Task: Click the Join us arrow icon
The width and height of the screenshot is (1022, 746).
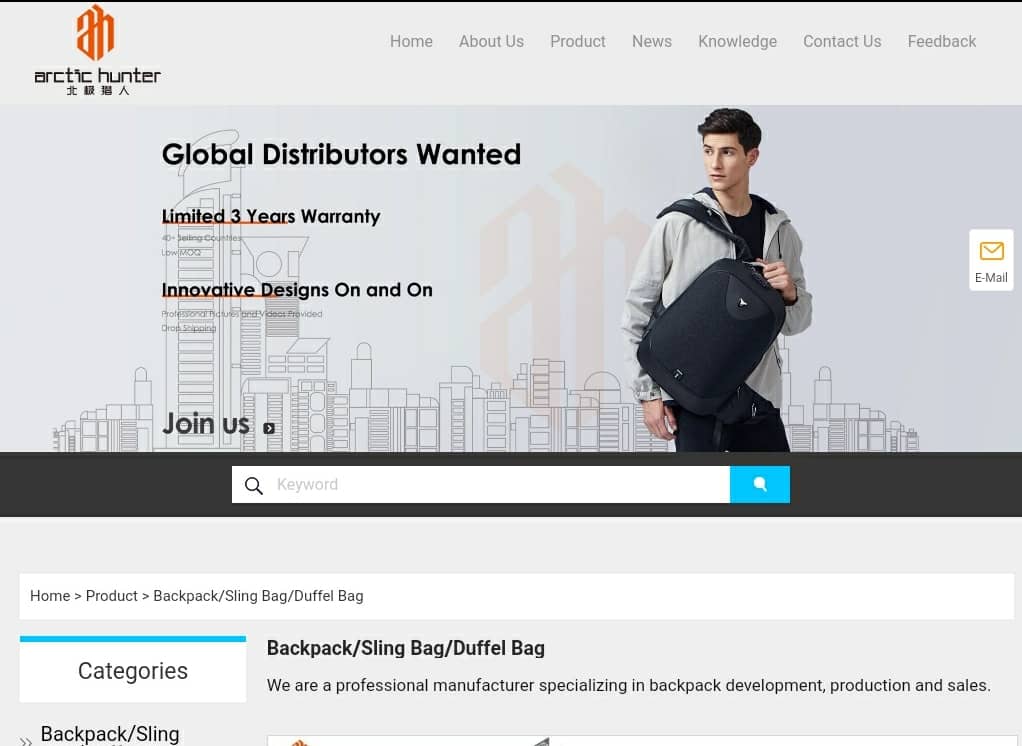Action: (x=269, y=428)
